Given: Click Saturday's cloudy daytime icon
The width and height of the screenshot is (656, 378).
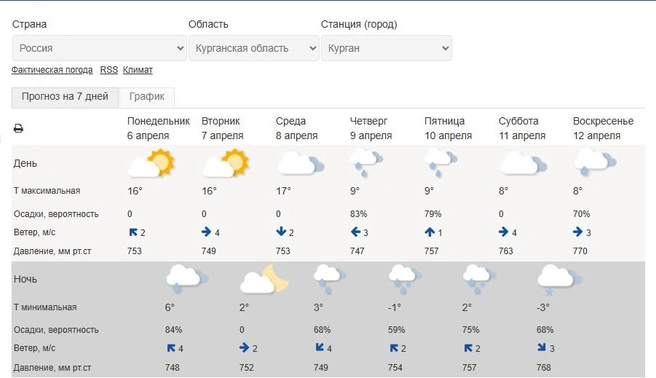Looking at the screenshot, I should [523, 163].
